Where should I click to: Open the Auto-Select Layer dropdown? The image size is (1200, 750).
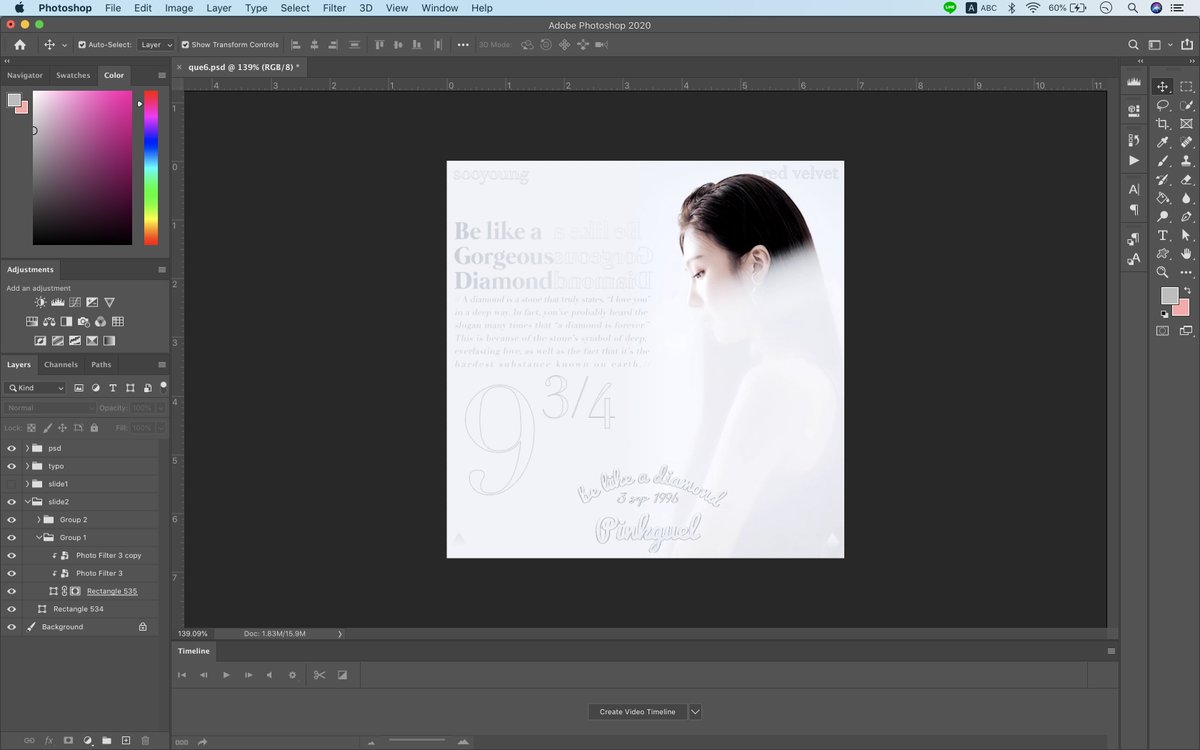[x=155, y=45]
